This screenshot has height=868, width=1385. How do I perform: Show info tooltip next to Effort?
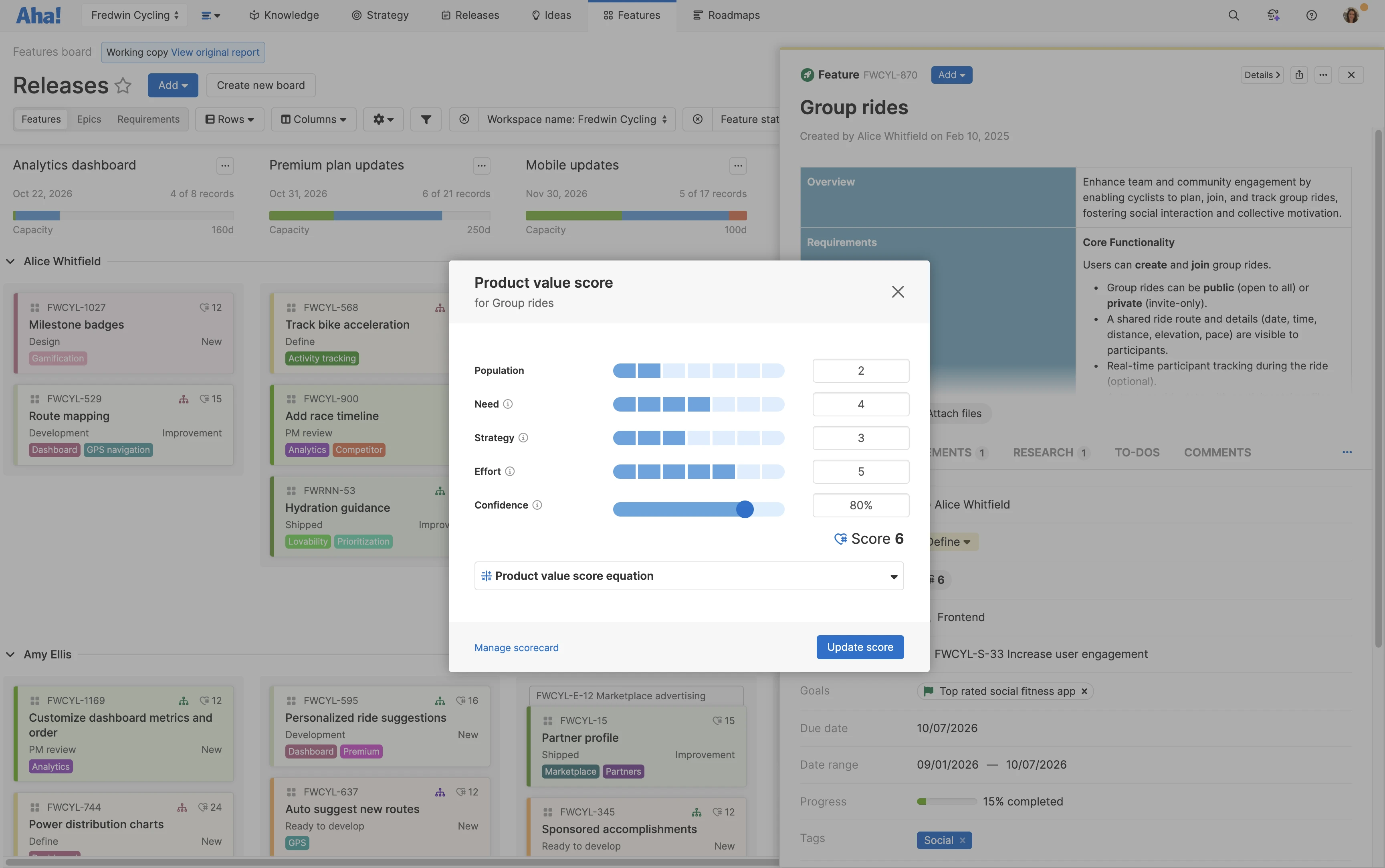point(510,471)
